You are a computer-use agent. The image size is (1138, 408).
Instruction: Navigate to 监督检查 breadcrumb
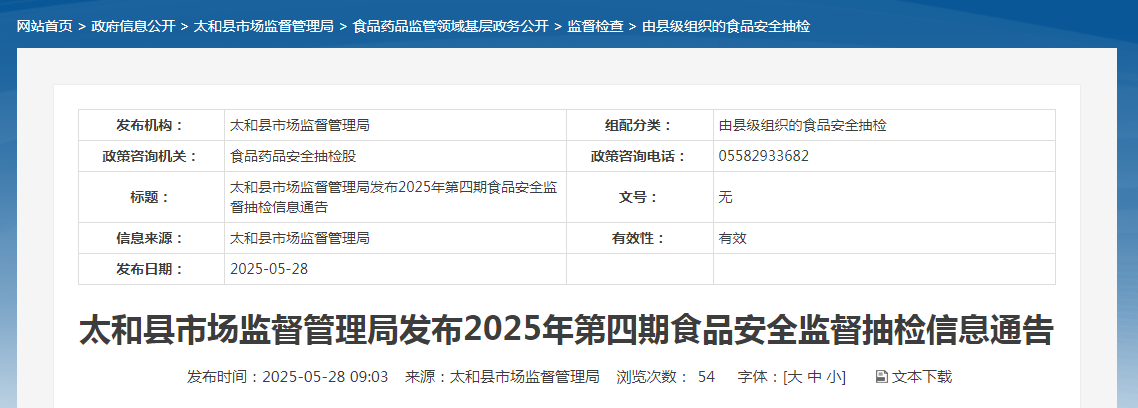(x=595, y=27)
